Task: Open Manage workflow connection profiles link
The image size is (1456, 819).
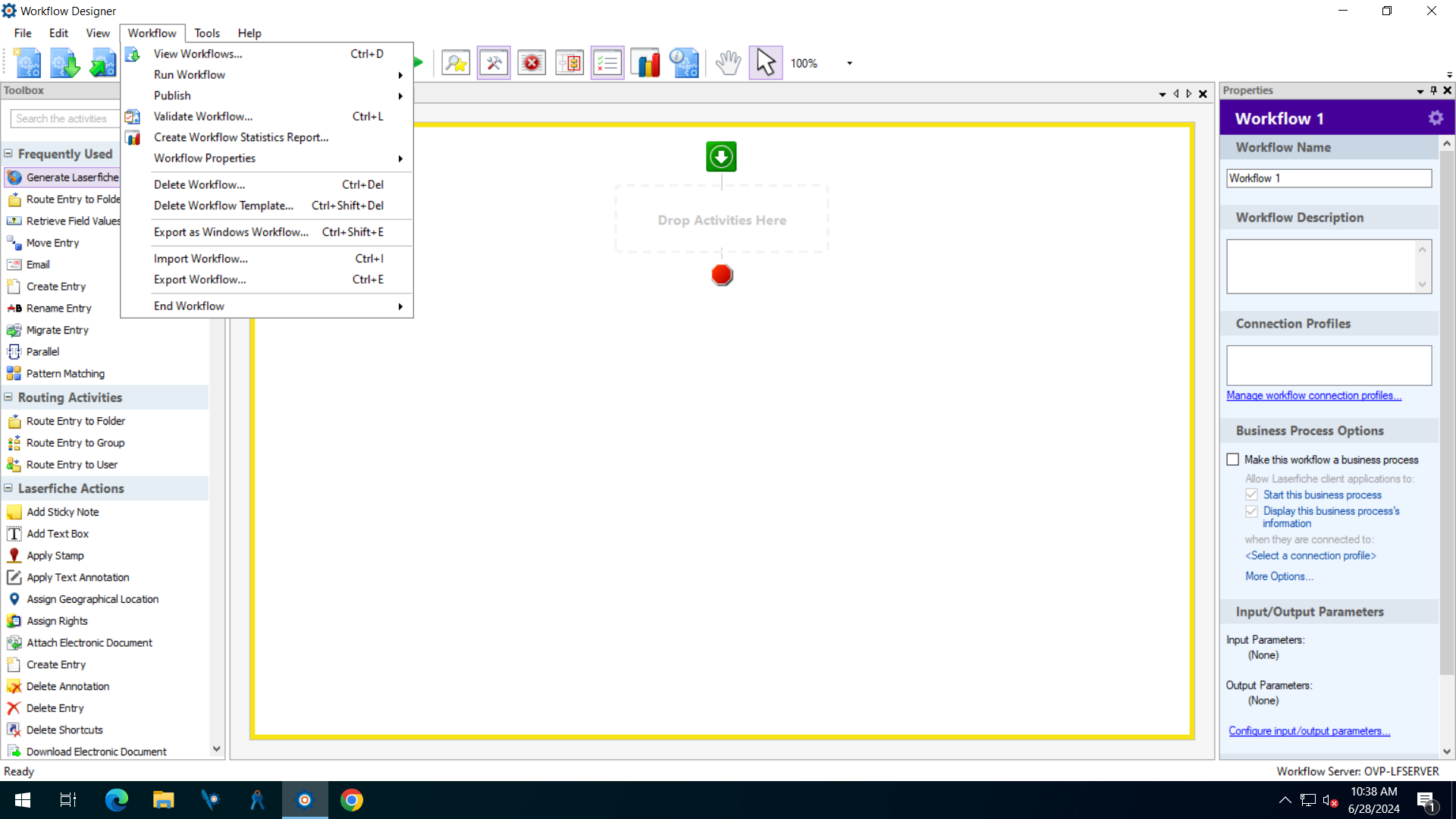Action: coord(1313,396)
